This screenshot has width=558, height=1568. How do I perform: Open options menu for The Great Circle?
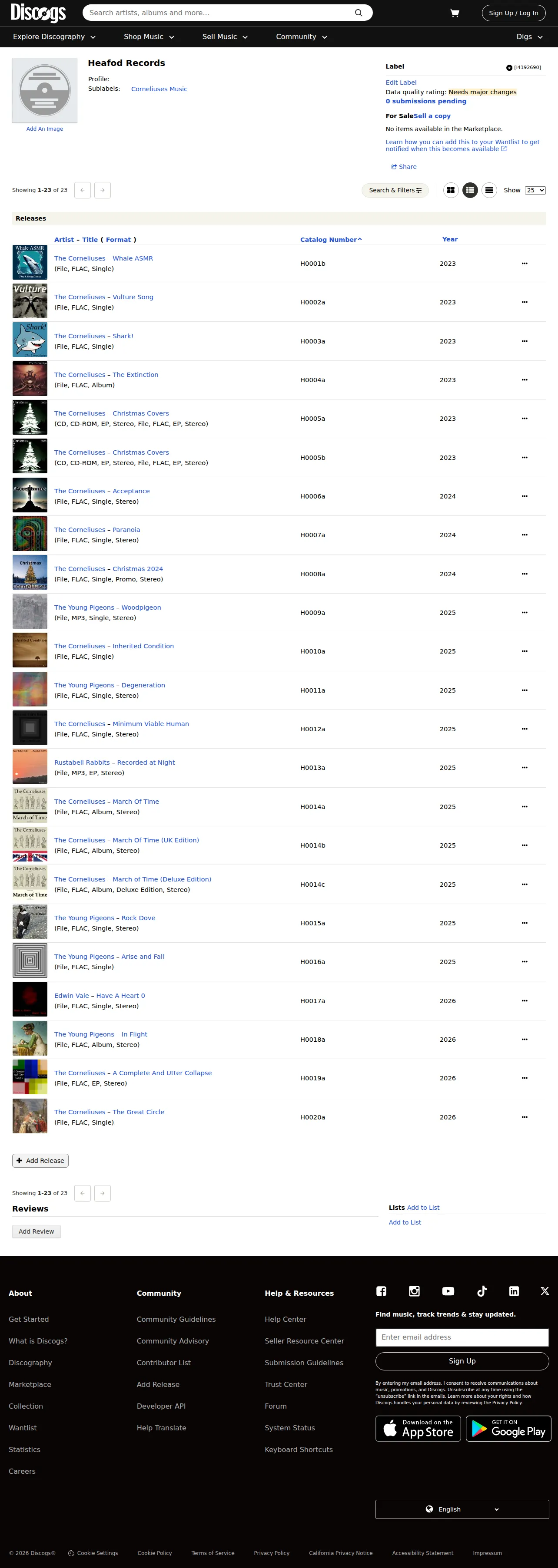(x=525, y=1117)
